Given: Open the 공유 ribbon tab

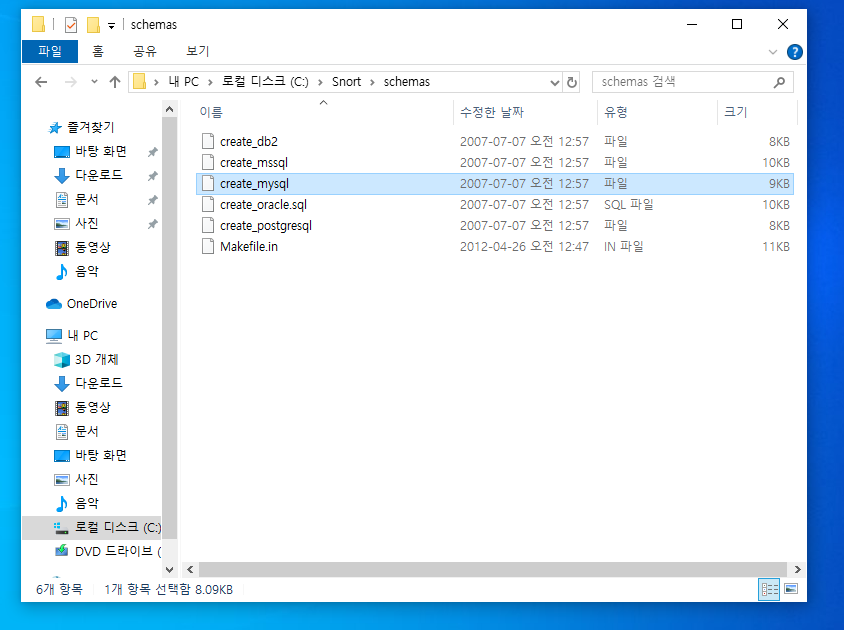Looking at the screenshot, I should [145, 51].
